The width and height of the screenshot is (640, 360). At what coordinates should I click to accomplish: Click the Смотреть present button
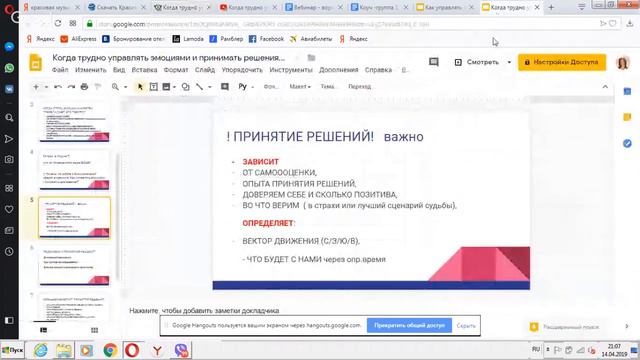coord(477,62)
